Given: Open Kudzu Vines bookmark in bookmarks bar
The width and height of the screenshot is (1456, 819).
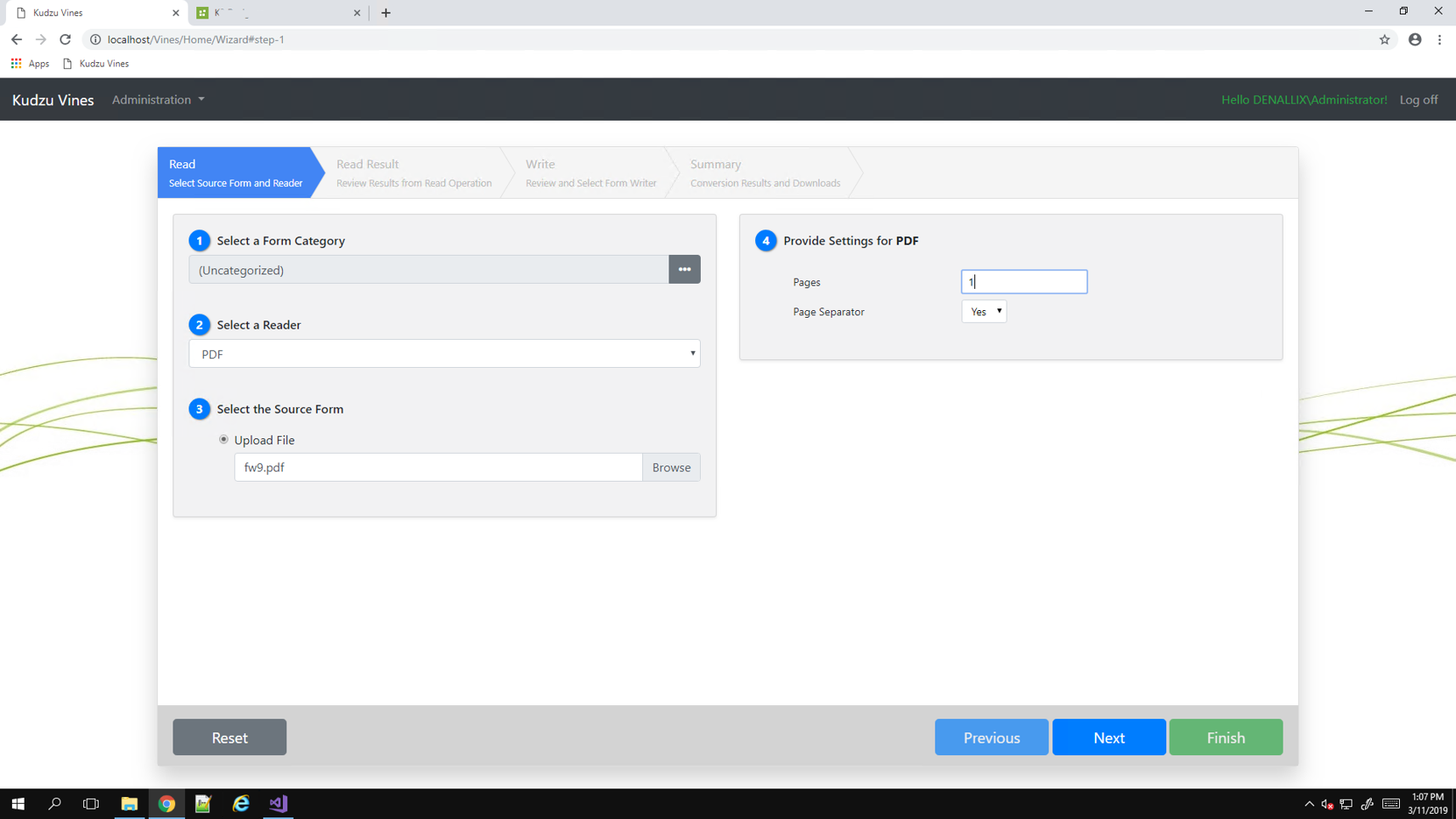Looking at the screenshot, I should click(x=96, y=64).
